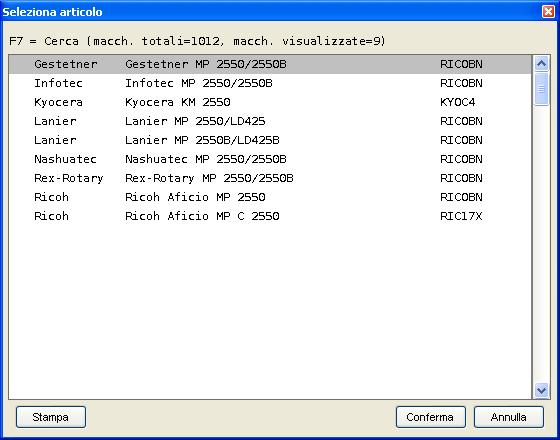Click the KYOC4 code cell
This screenshot has width=560, height=440.
coord(458,102)
